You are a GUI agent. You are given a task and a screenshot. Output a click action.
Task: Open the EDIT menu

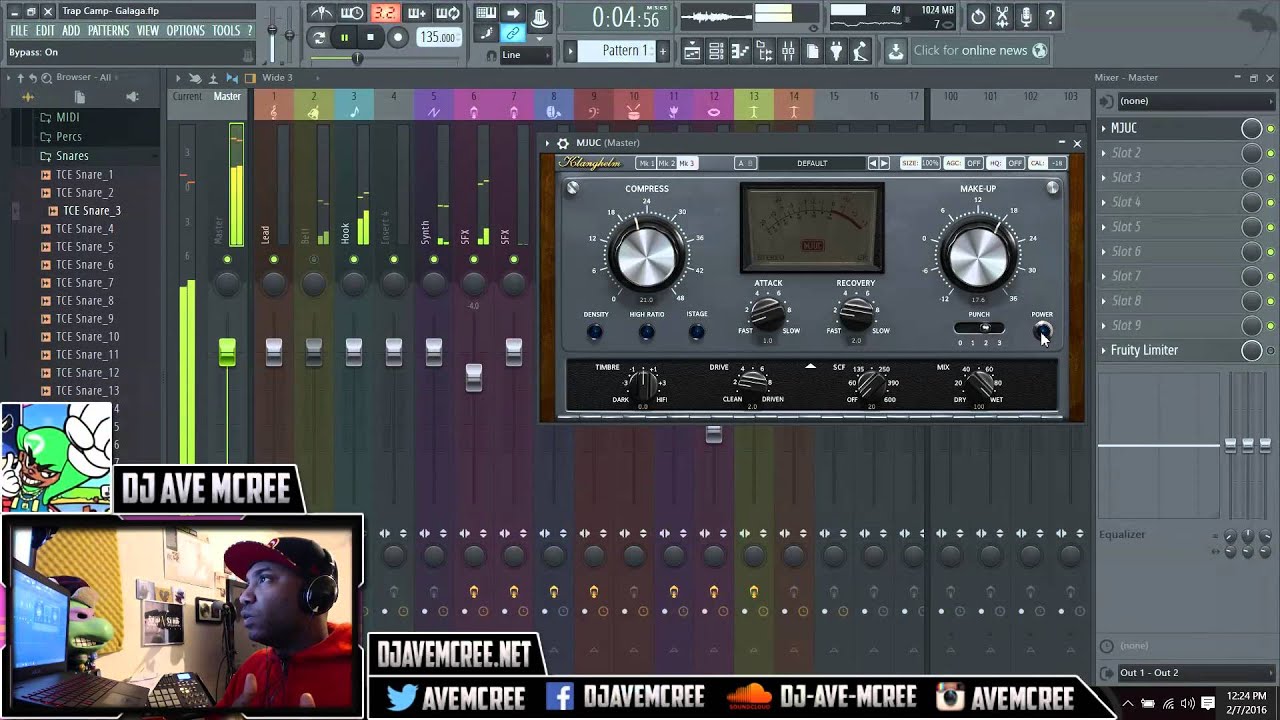point(45,31)
